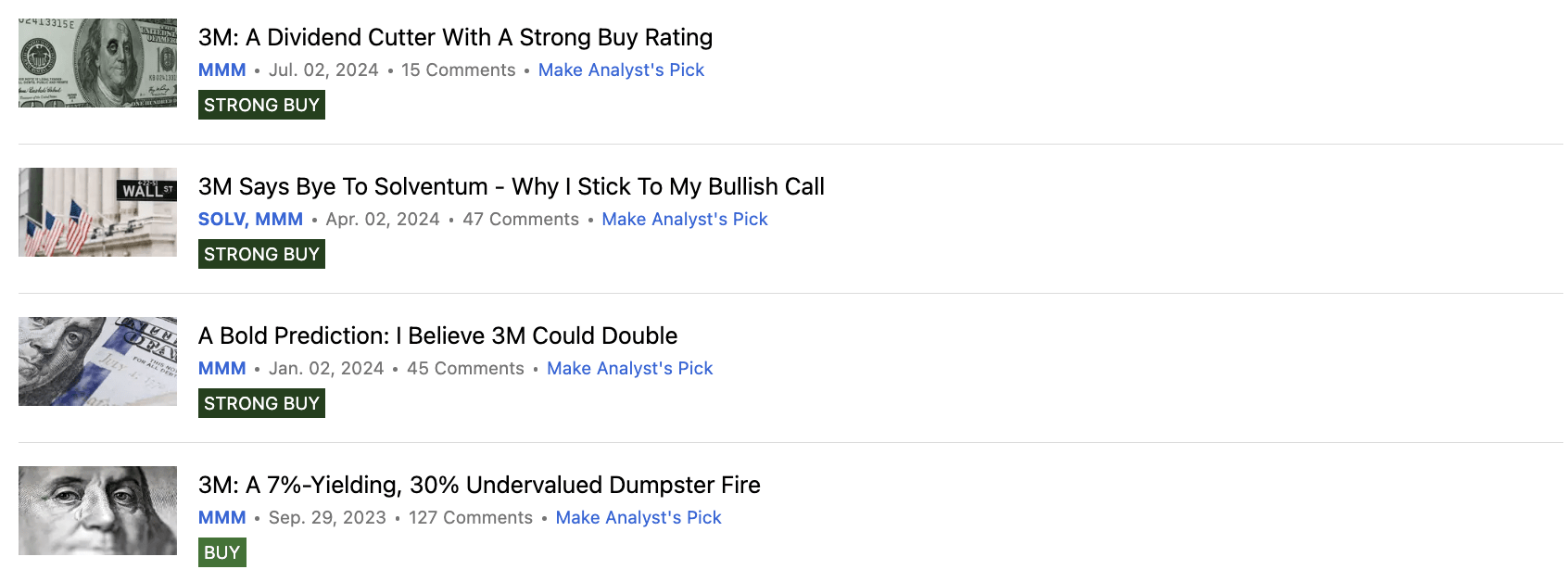Open the 47 Comments link
1568x582 pixels.
[x=521, y=220]
